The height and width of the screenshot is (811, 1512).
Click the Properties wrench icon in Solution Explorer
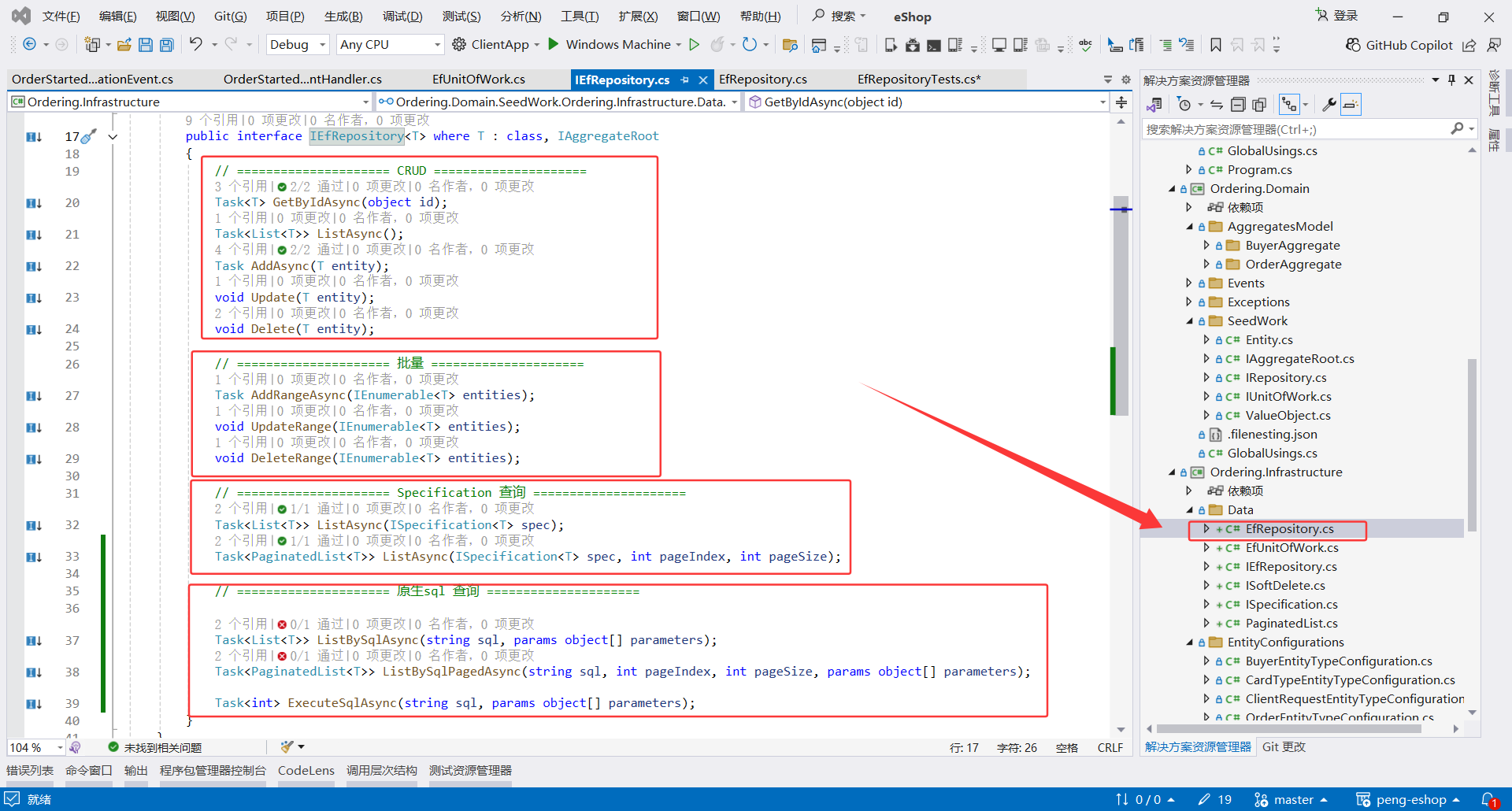(1329, 105)
